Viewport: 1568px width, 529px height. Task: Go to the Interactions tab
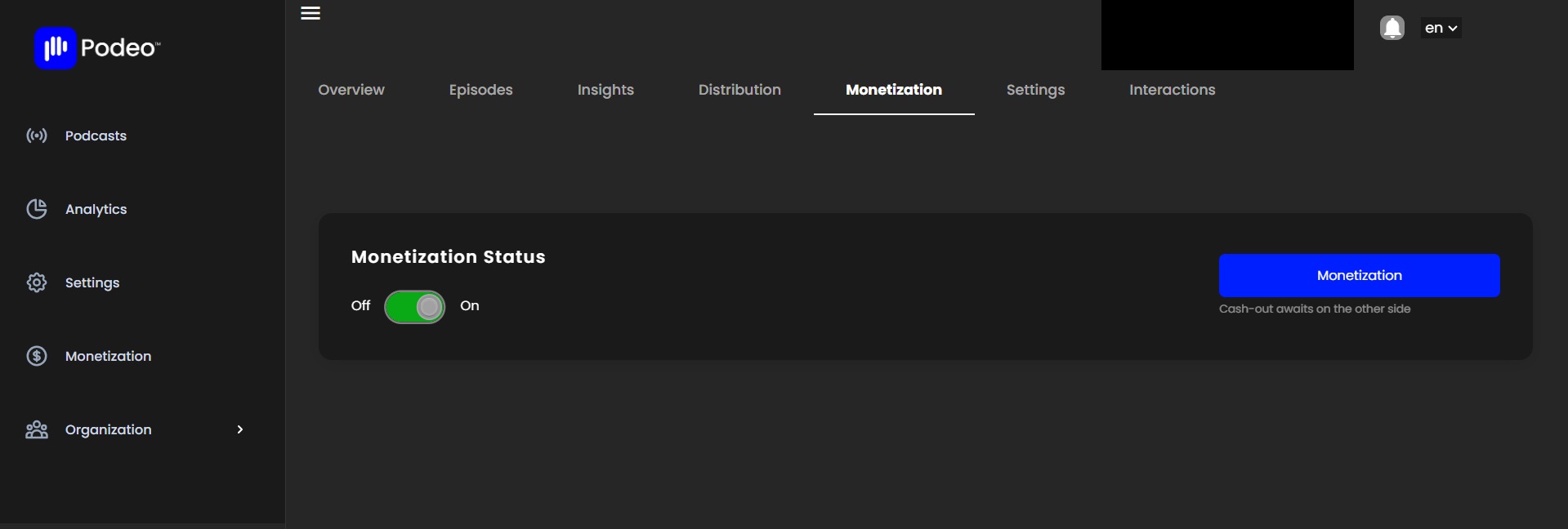click(1172, 90)
